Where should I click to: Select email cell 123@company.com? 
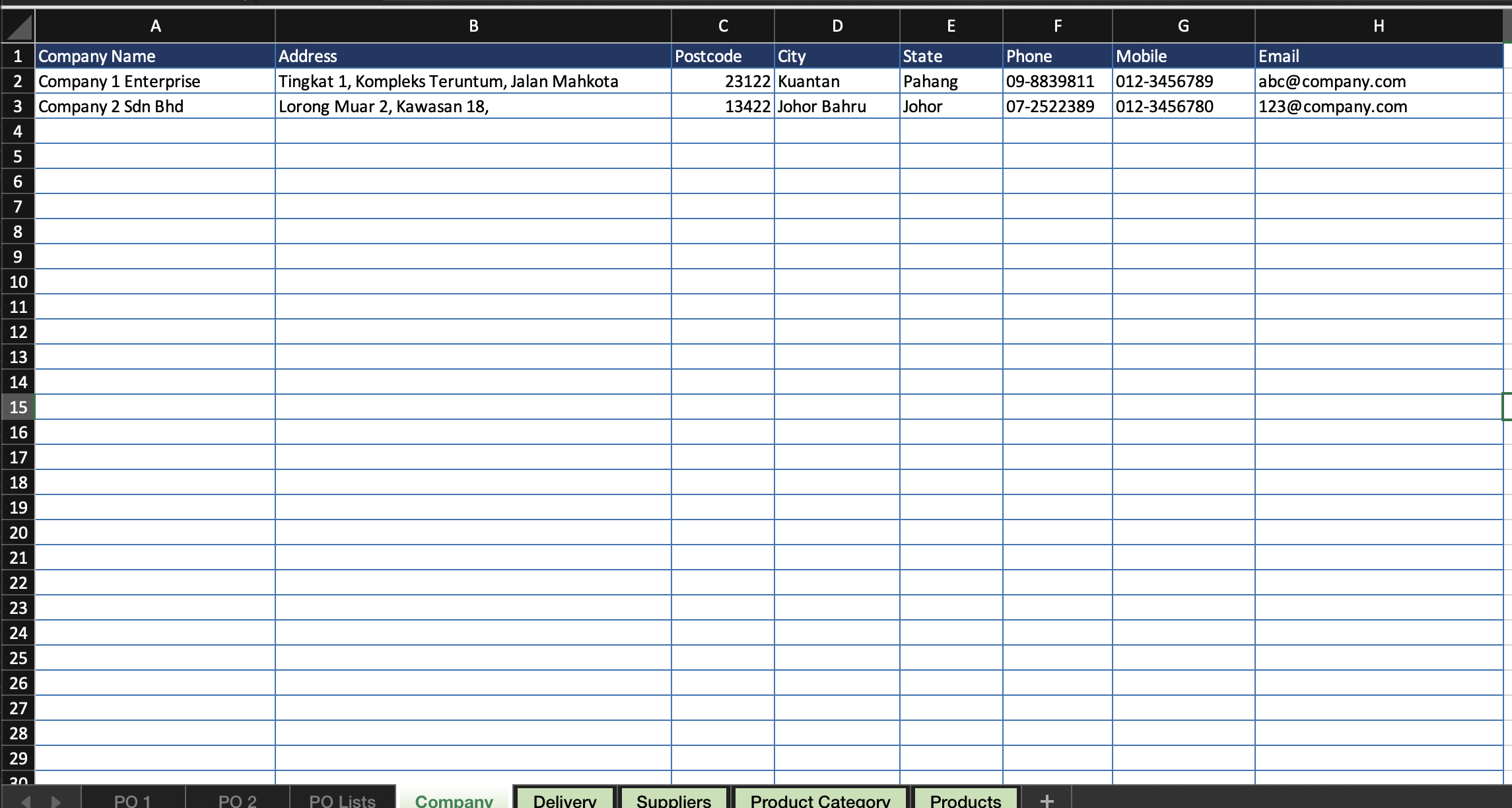pyautogui.click(x=1379, y=106)
